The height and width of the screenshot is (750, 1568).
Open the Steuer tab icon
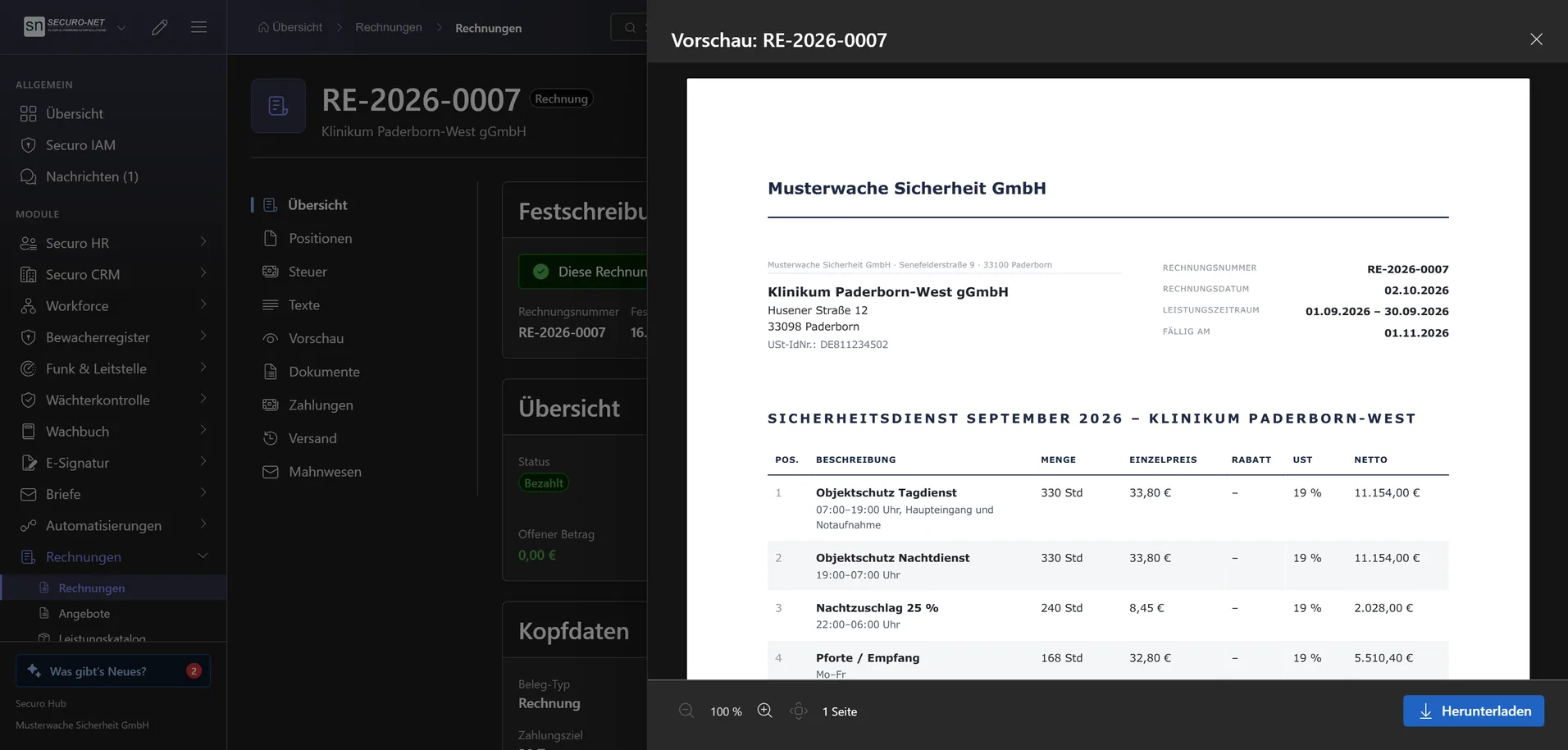click(271, 272)
